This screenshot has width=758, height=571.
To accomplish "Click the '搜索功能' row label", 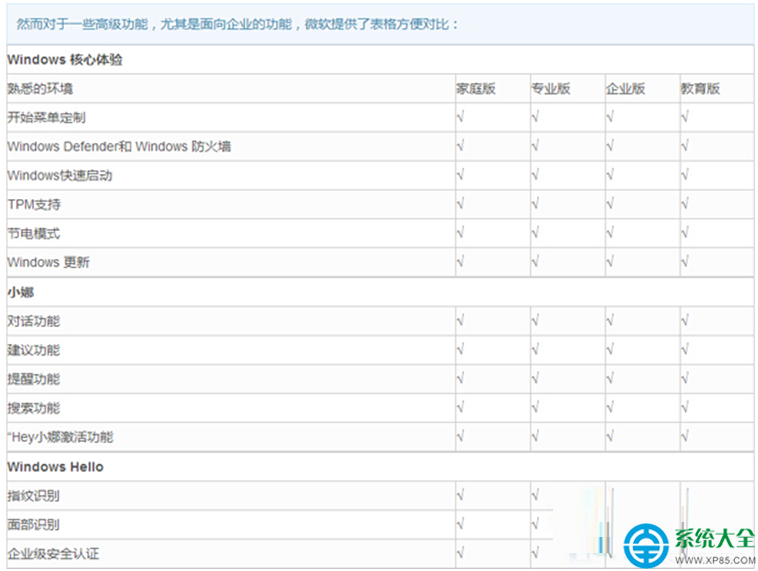I will (x=34, y=408).
